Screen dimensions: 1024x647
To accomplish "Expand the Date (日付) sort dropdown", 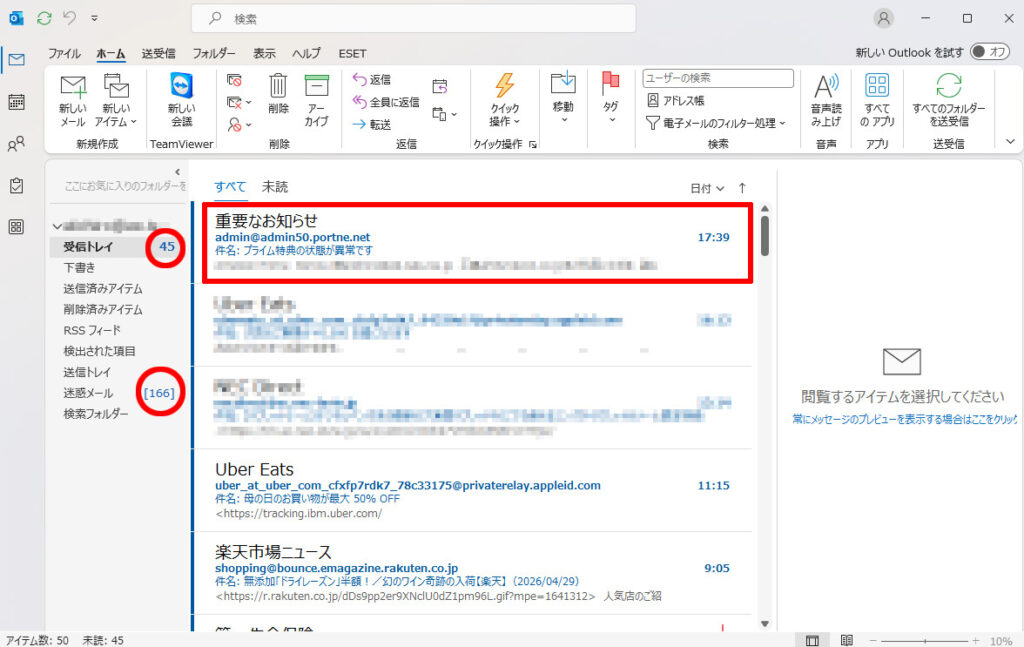I will [x=707, y=188].
